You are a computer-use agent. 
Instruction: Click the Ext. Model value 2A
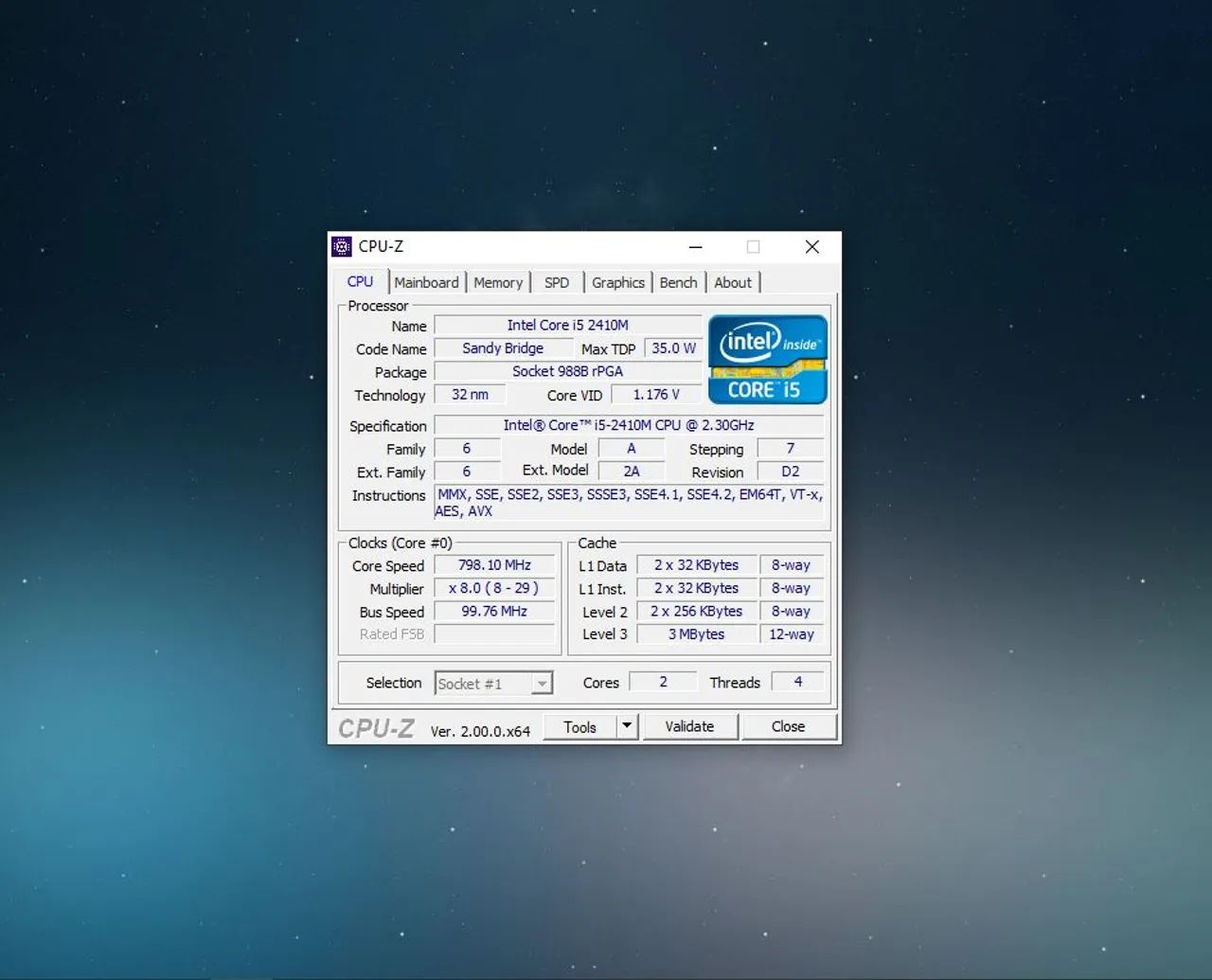(632, 472)
